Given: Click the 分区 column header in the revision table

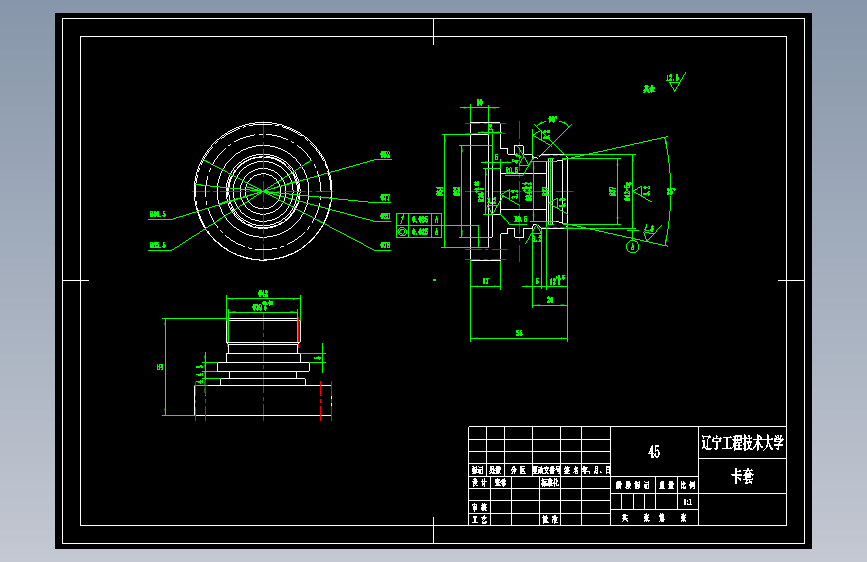Looking at the screenshot, I should (x=518, y=470).
